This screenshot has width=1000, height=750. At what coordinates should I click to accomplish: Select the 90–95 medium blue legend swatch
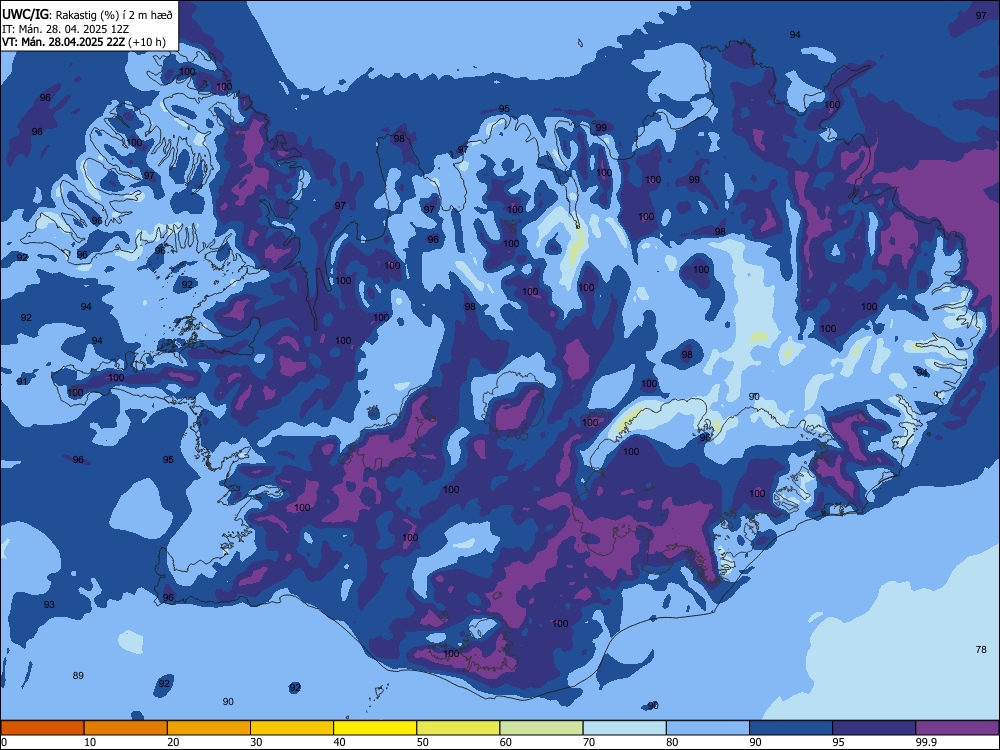[x=791, y=728]
